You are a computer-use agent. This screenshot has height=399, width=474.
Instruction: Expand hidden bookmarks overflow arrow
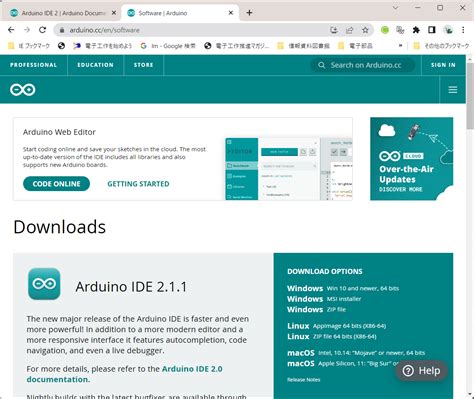400,46
